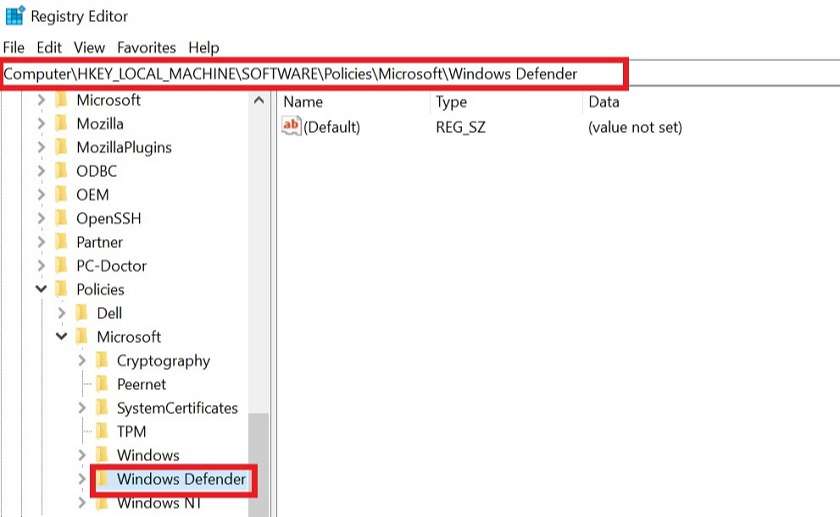840x517 pixels.
Task: Open the File menu
Action: click(x=14, y=48)
